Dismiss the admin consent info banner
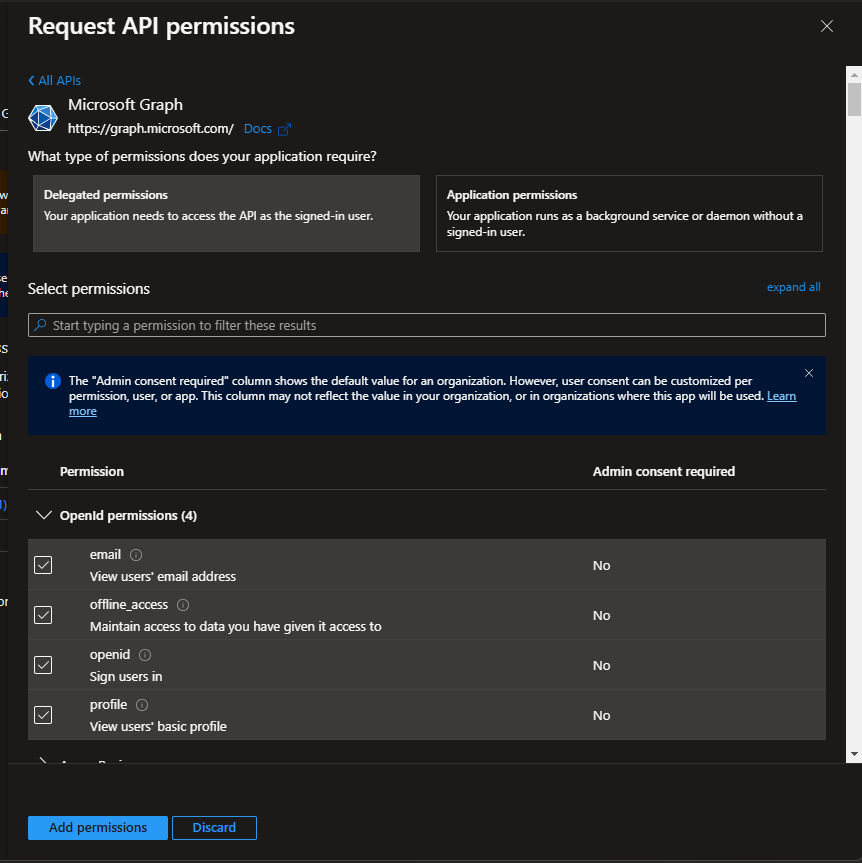This screenshot has height=863, width=862. click(809, 373)
